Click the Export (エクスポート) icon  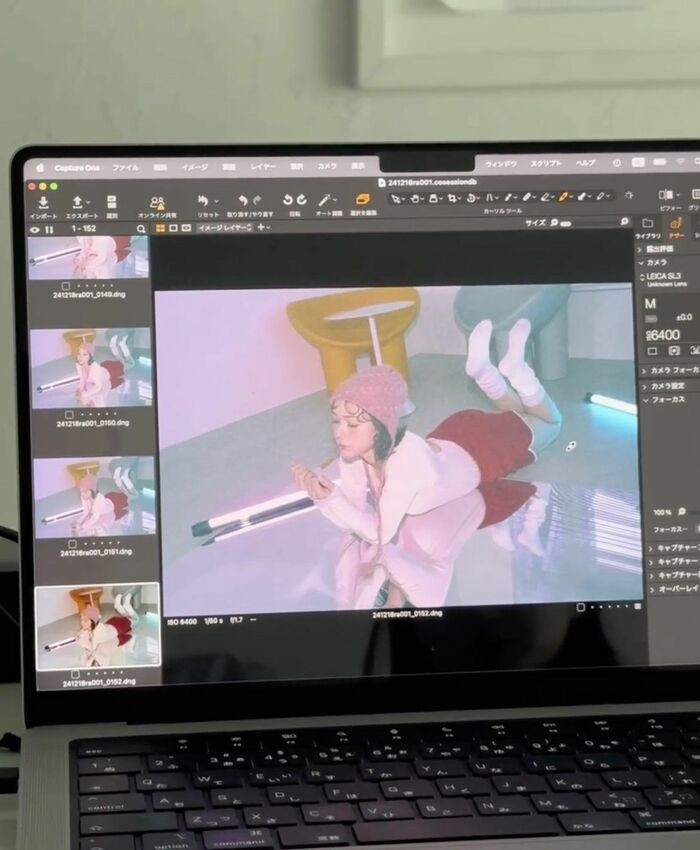pyautogui.click(x=77, y=202)
